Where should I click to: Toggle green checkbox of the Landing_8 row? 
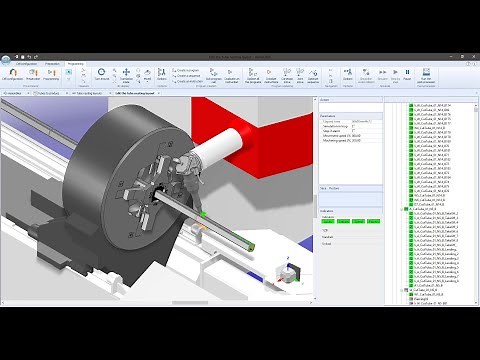(x=411, y=281)
